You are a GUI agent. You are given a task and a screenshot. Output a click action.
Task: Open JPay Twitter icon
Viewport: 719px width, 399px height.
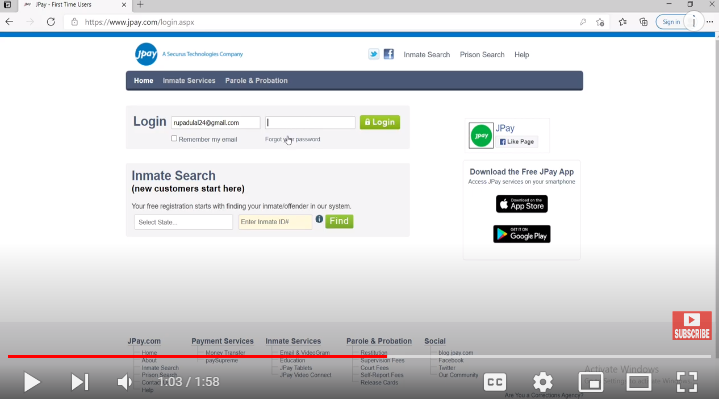click(374, 54)
